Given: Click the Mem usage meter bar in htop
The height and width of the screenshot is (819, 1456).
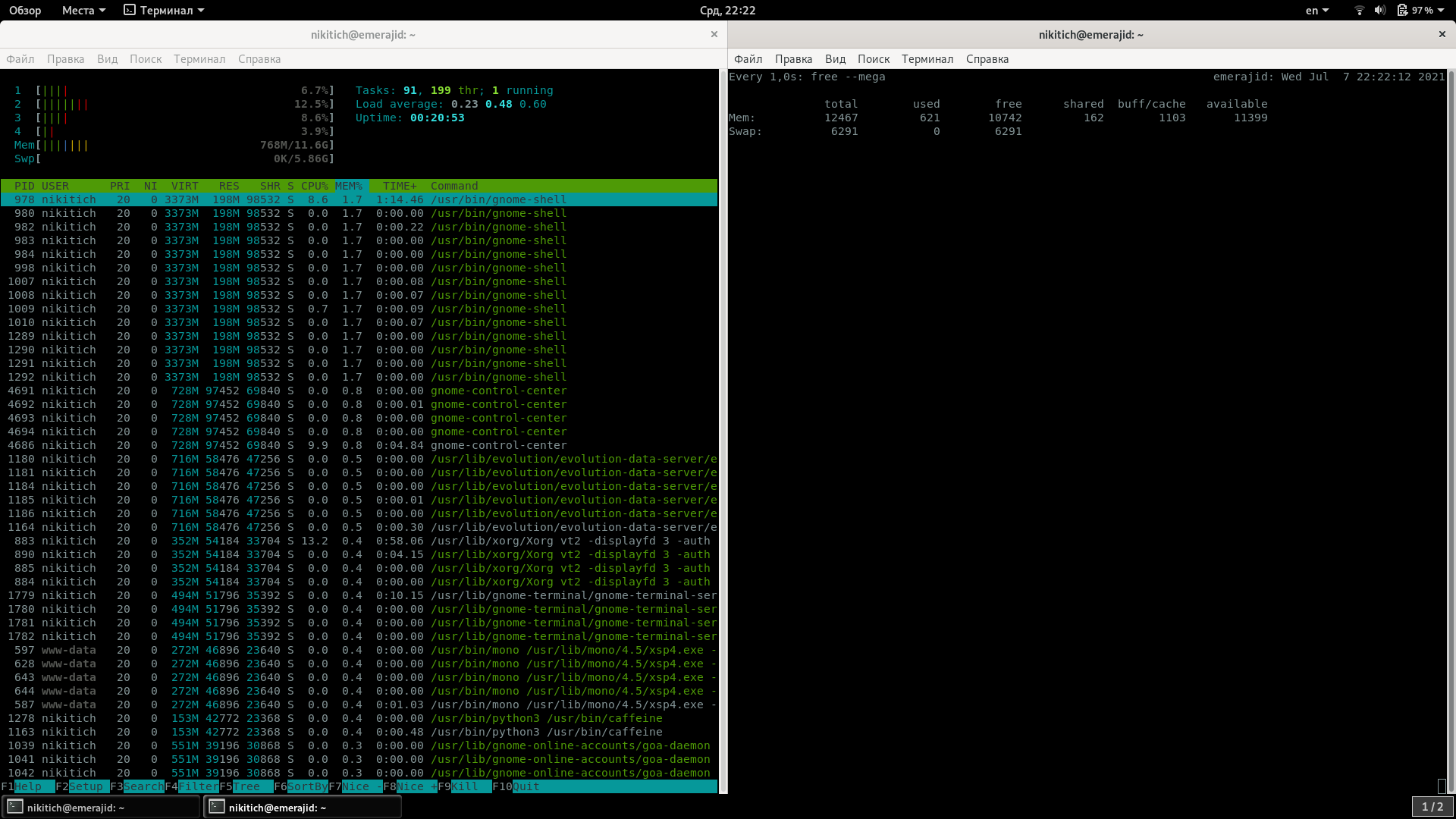Looking at the screenshot, I should click(x=174, y=145).
